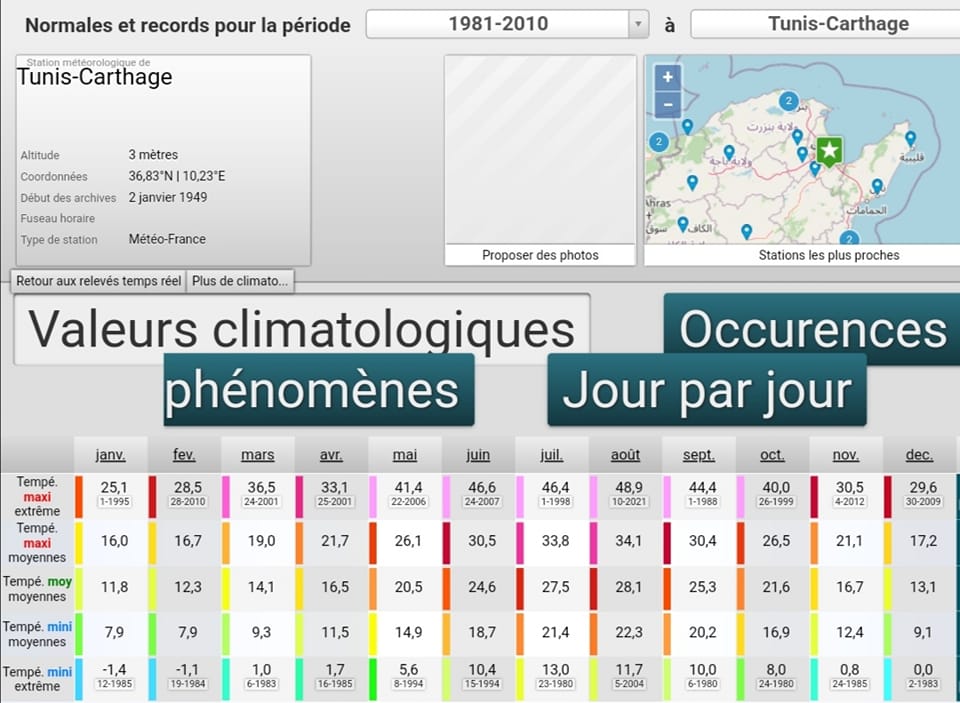The width and height of the screenshot is (960, 703).
Task: Open the Tunis-Carthage station selector
Action: [x=824, y=24]
